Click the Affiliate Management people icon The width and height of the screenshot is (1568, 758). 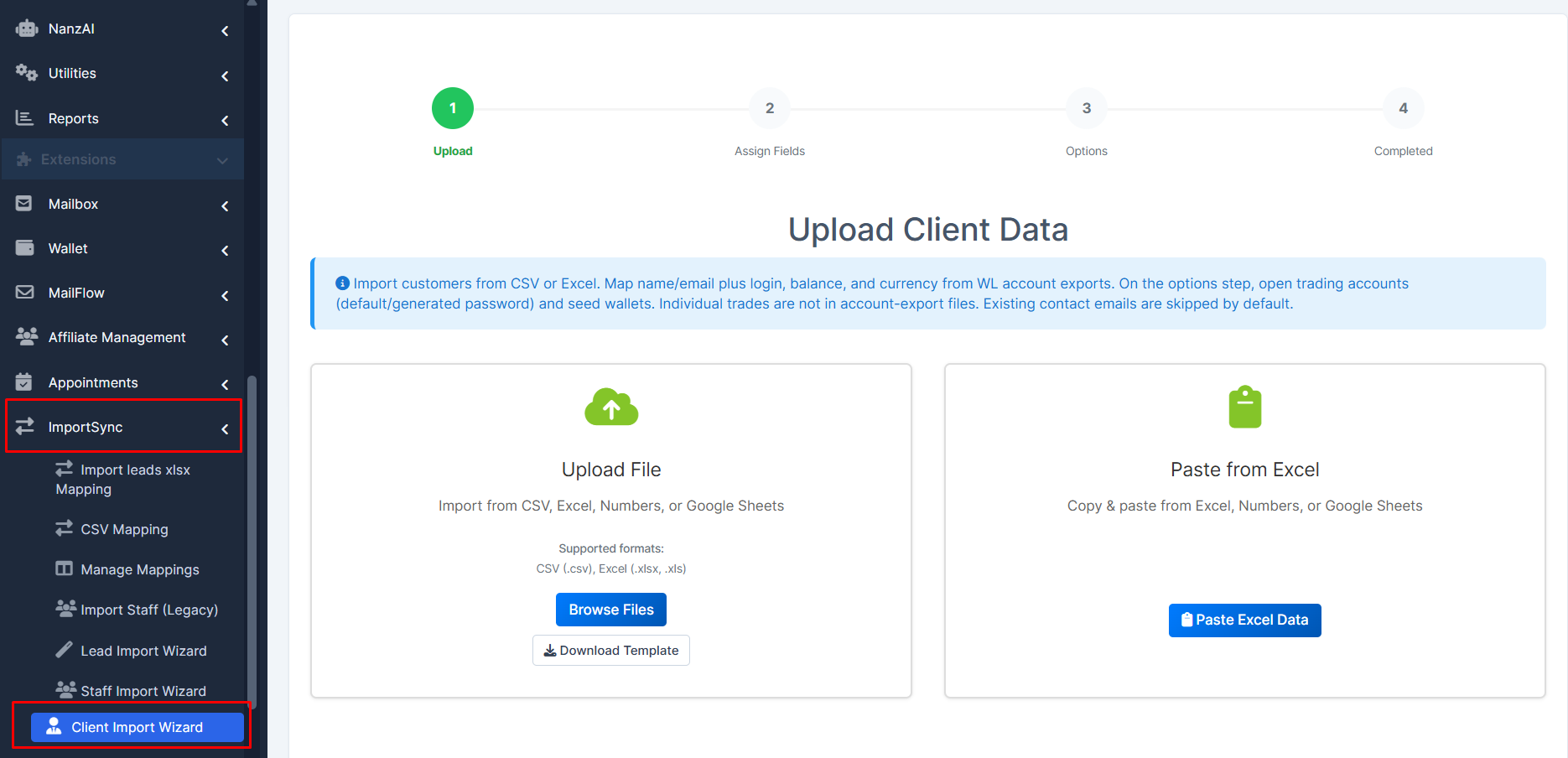(x=26, y=337)
